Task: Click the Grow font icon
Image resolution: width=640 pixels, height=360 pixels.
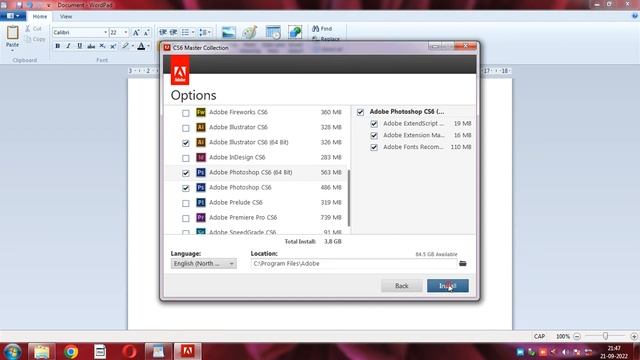Action: tap(136, 32)
